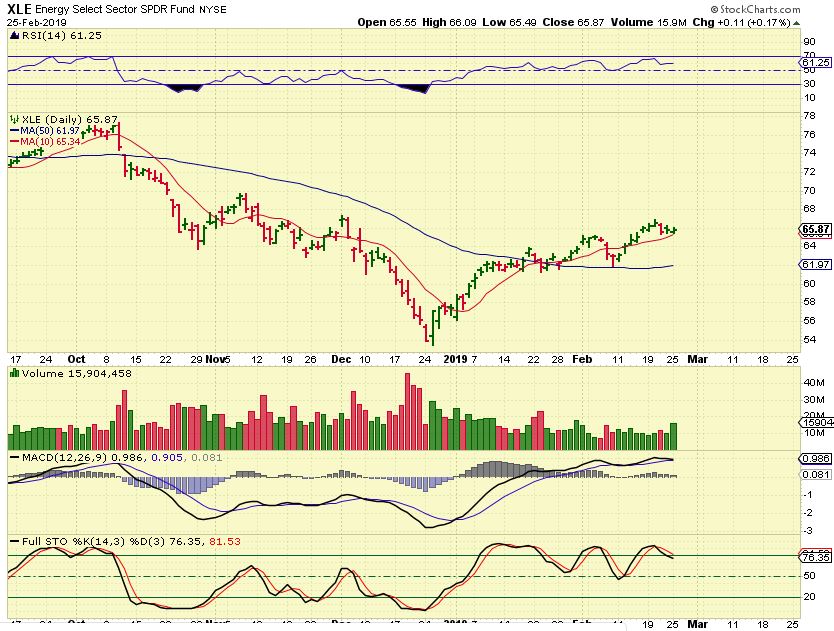Click the date '25-Feb-2019'
The width and height of the screenshot is (834, 631).
tap(37, 22)
